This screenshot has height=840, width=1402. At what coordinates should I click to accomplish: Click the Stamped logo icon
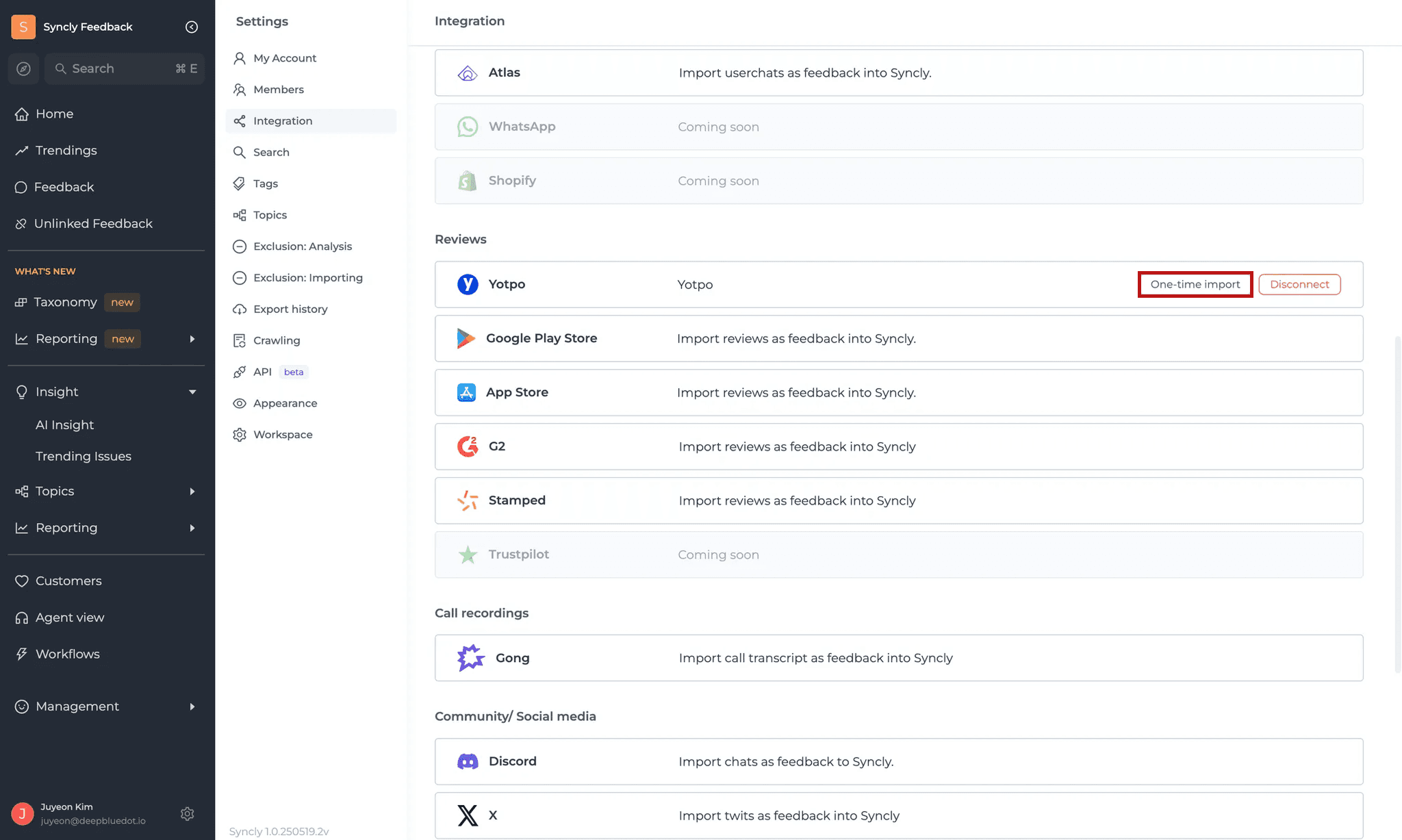468,500
